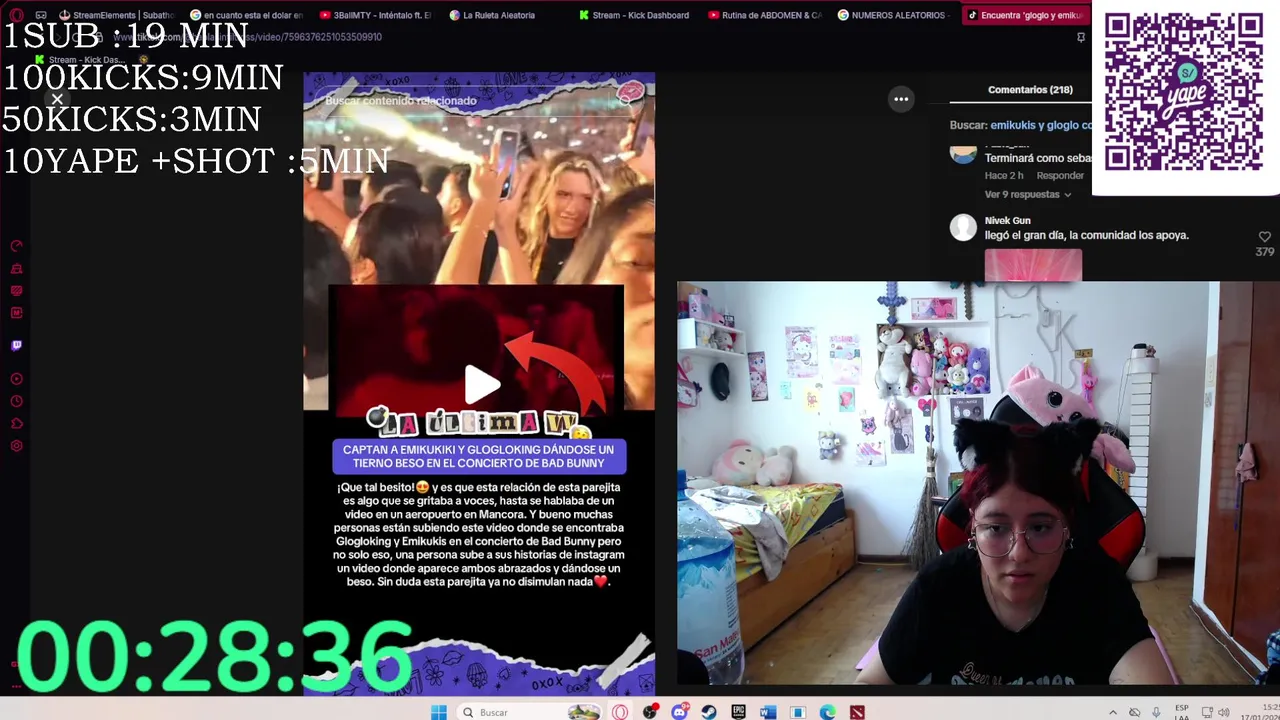Reply to the 'Terminará como seba' comment
Screen dimensions: 1280x720
pyautogui.click(x=1060, y=176)
